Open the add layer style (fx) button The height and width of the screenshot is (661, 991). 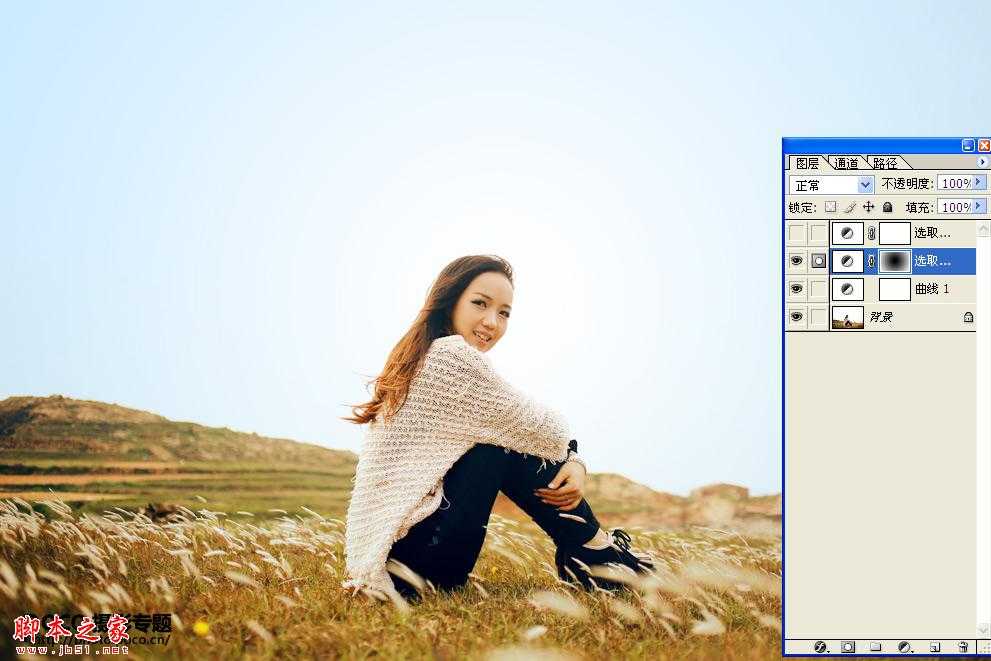click(820, 647)
